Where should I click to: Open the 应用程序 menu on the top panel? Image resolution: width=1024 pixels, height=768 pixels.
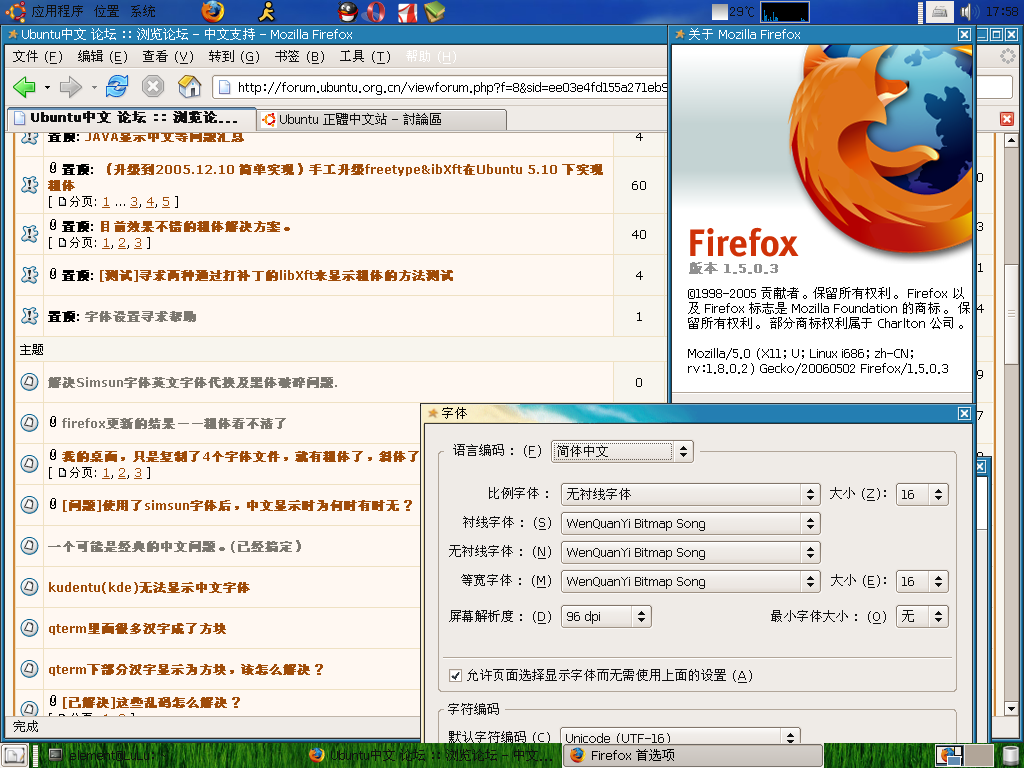[57, 11]
